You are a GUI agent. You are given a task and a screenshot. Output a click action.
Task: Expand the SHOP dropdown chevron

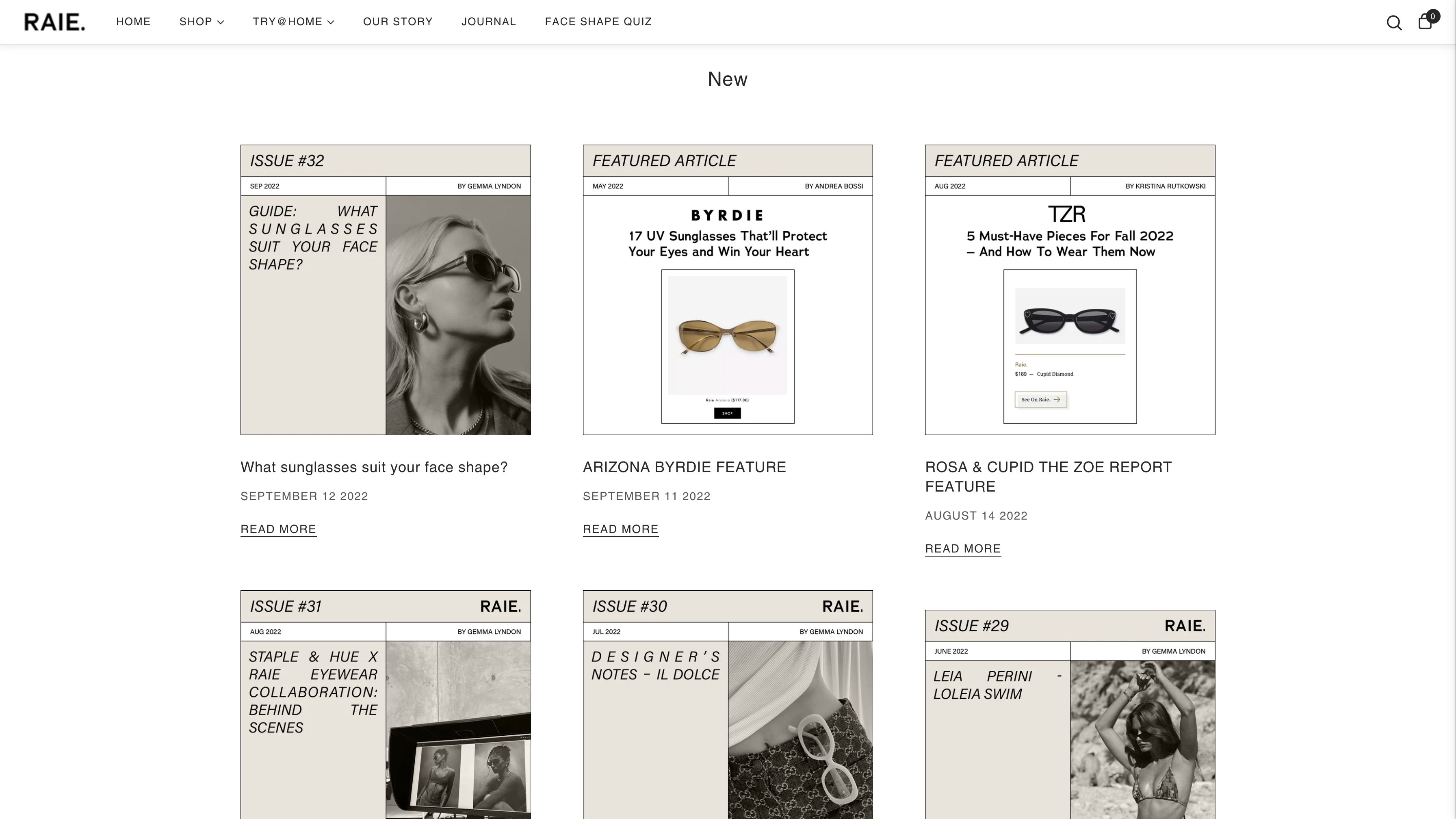pyautogui.click(x=221, y=22)
